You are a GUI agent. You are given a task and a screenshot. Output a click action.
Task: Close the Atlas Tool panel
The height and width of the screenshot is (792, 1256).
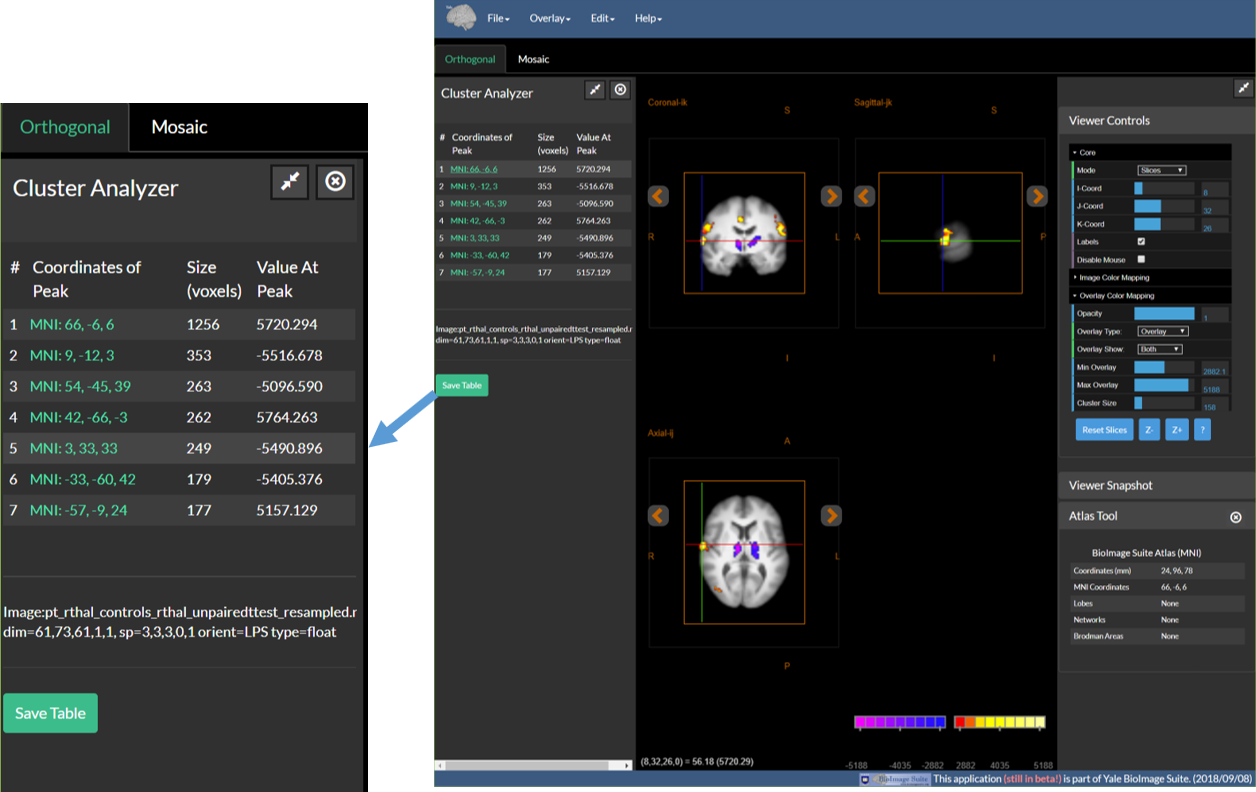click(x=1235, y=517)
